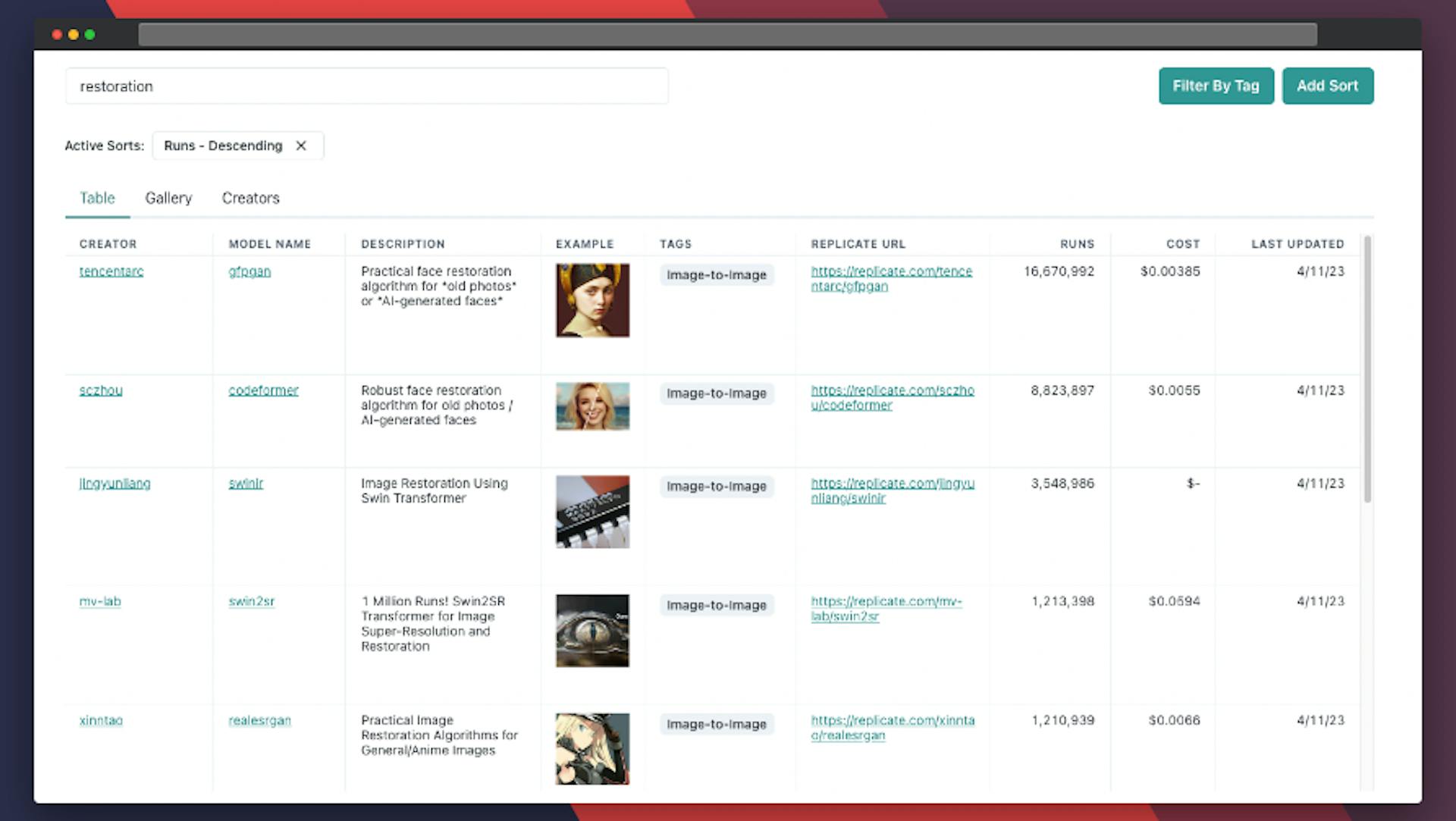Image resolution: width=1456 pixels, height=821 pixels.
Task: Click the Table tab to view table
Action: [x=97, y=197]
